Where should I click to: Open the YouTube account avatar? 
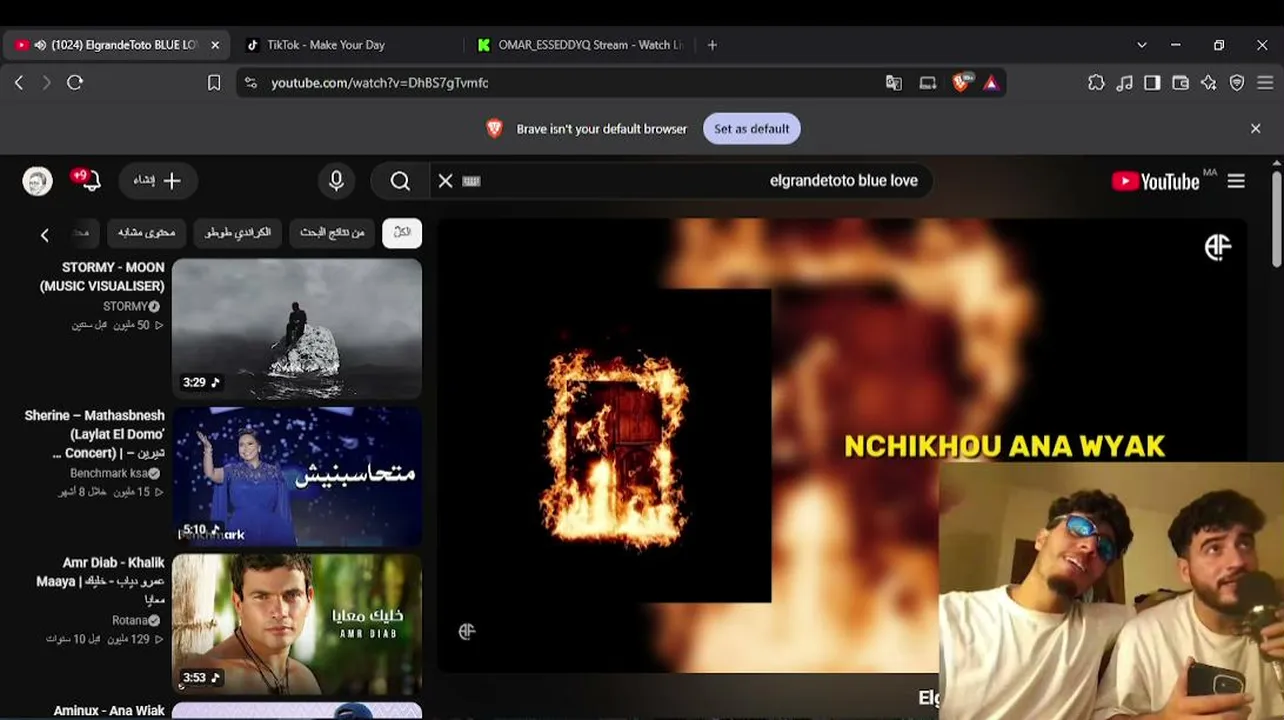(x=38, y=181)
